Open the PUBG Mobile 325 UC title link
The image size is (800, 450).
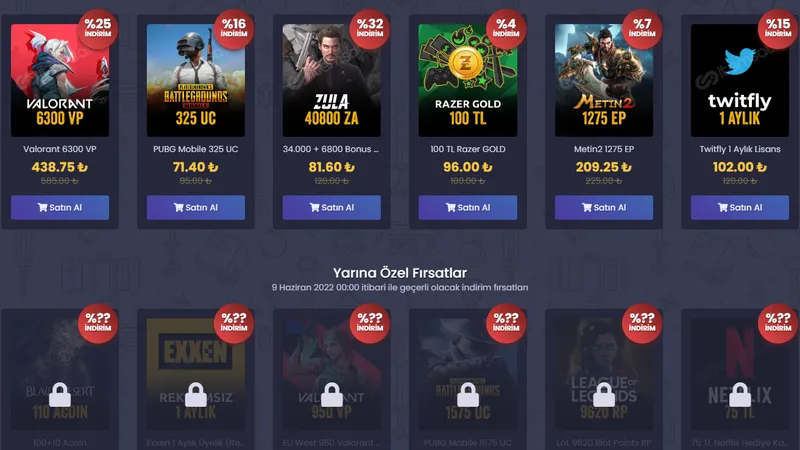(195, 149)
